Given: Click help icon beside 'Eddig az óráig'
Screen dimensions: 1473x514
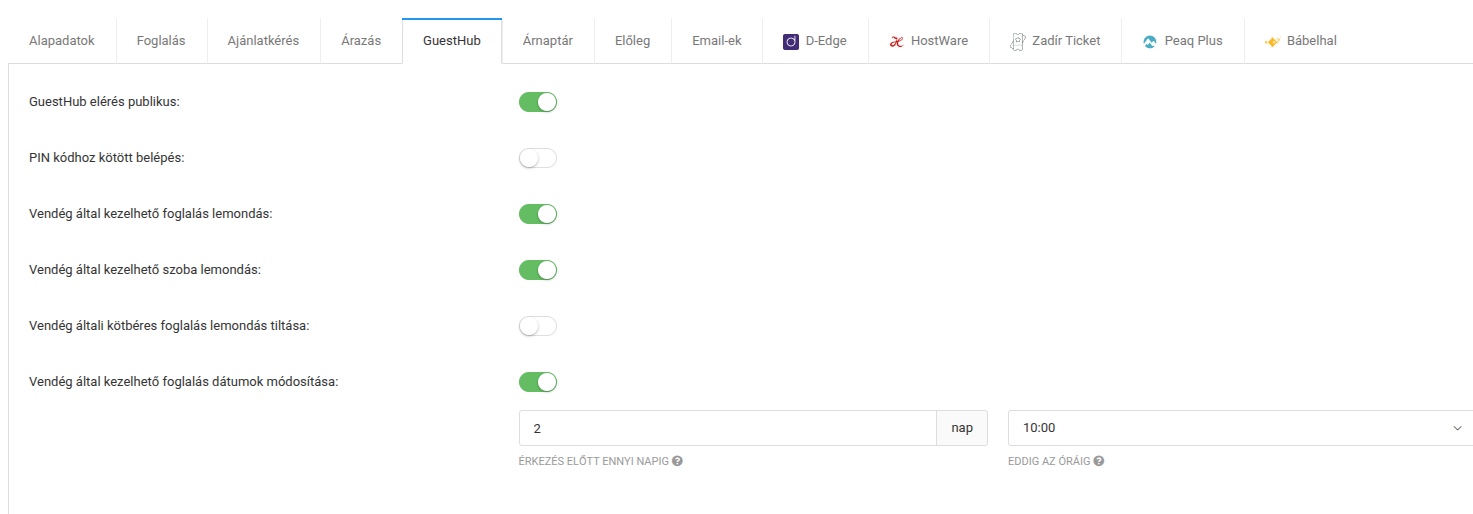Looking at the screenshot, I should tap(1099, 461).
